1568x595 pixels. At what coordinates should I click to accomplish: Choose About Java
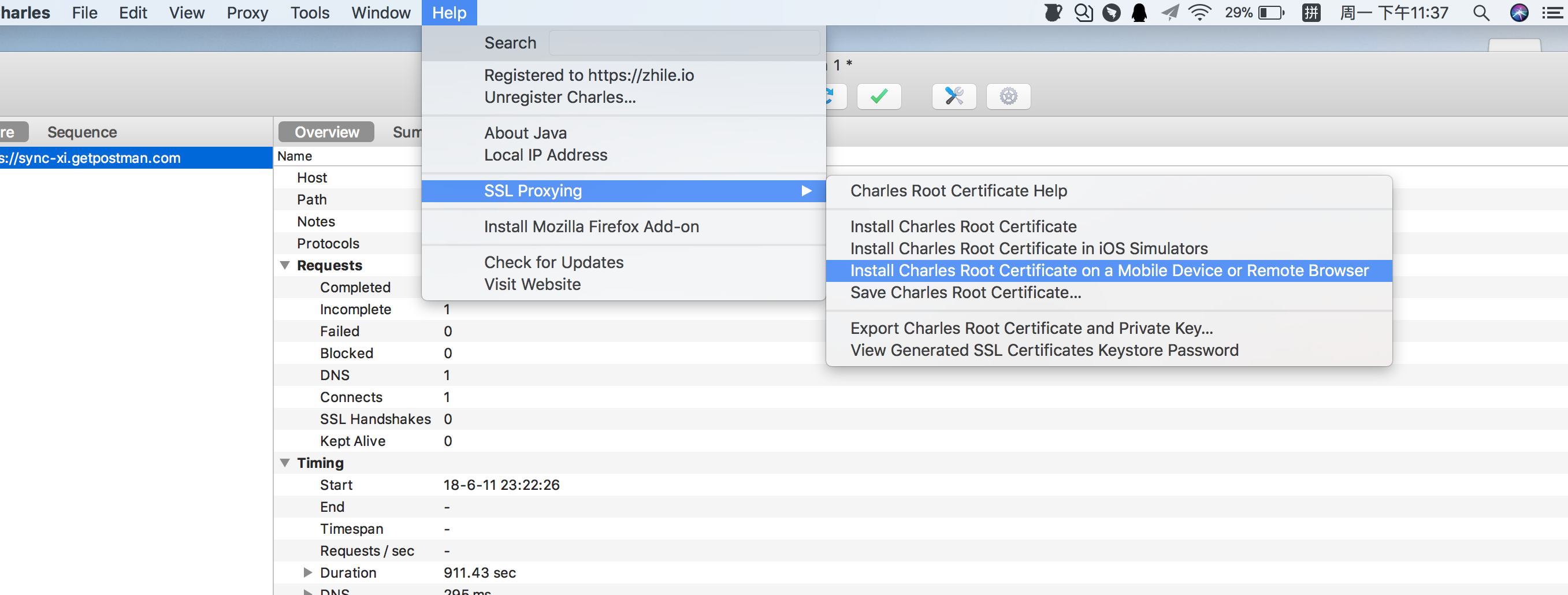[x=623, y=133]
